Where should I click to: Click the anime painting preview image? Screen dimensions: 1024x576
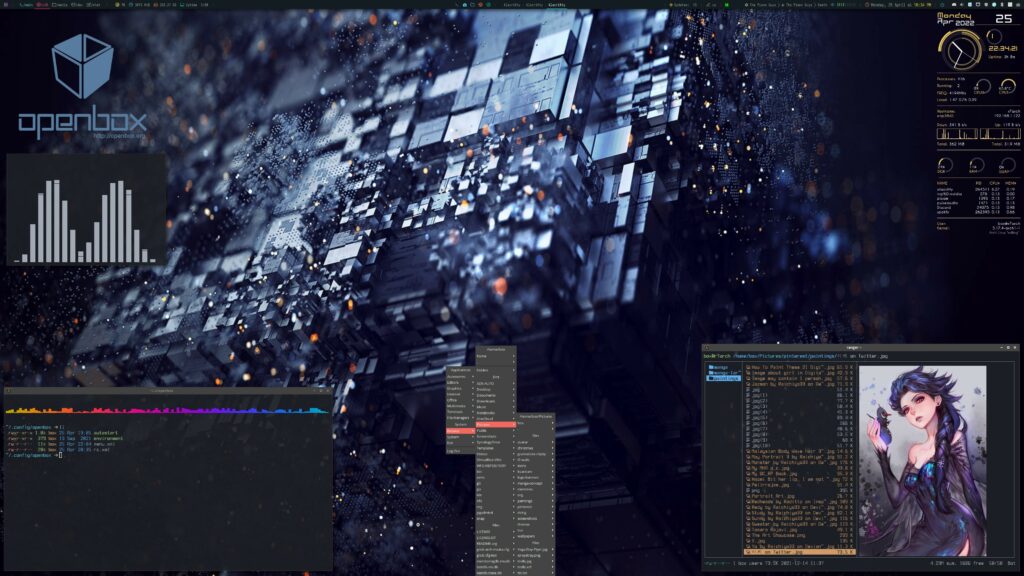[921, 458]
